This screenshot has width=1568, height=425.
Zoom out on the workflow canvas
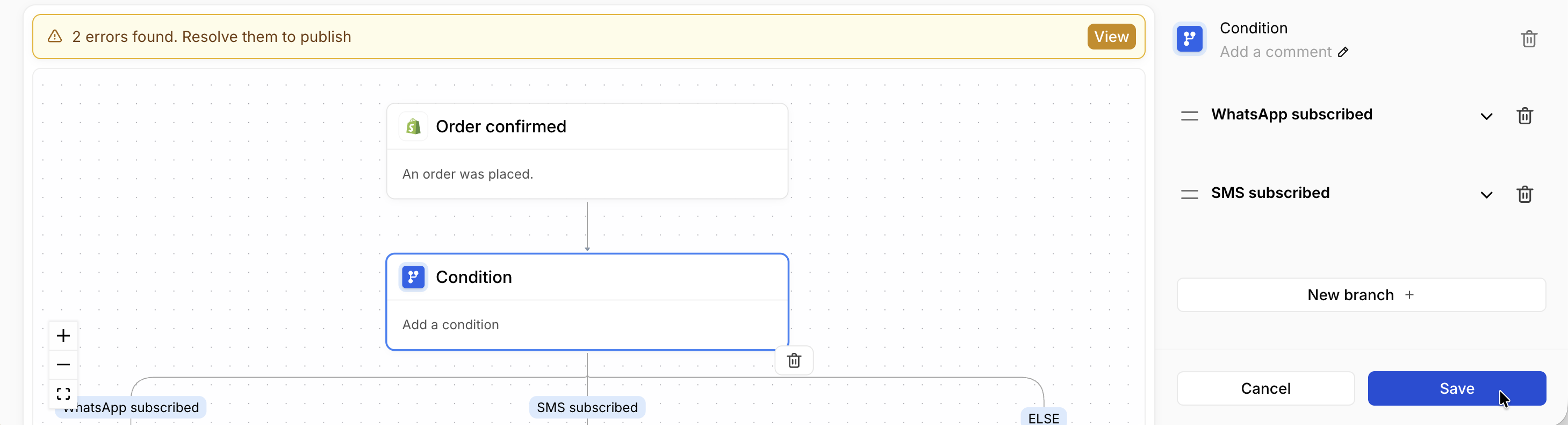(x=63, y=365)
